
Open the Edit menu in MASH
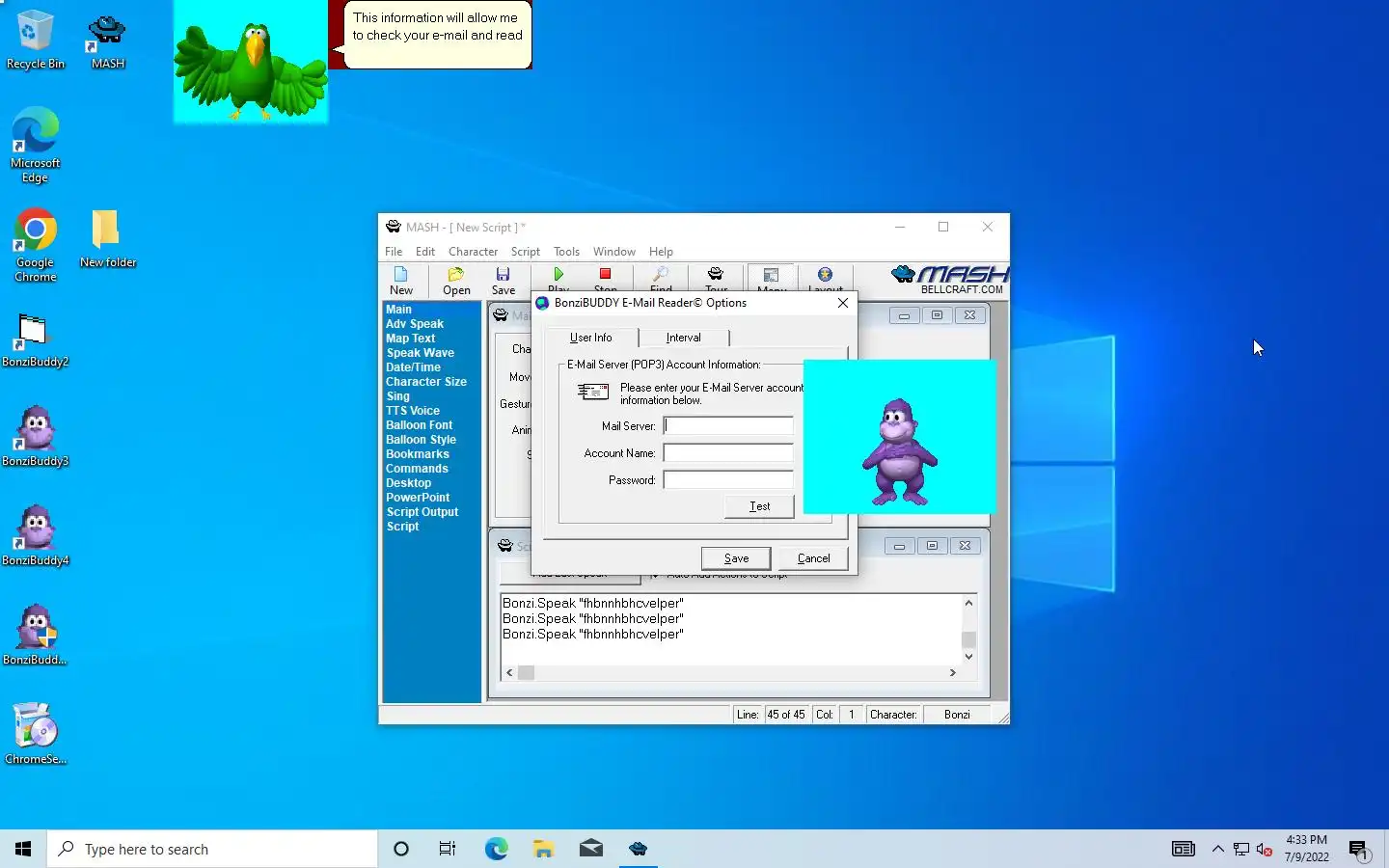425,252
